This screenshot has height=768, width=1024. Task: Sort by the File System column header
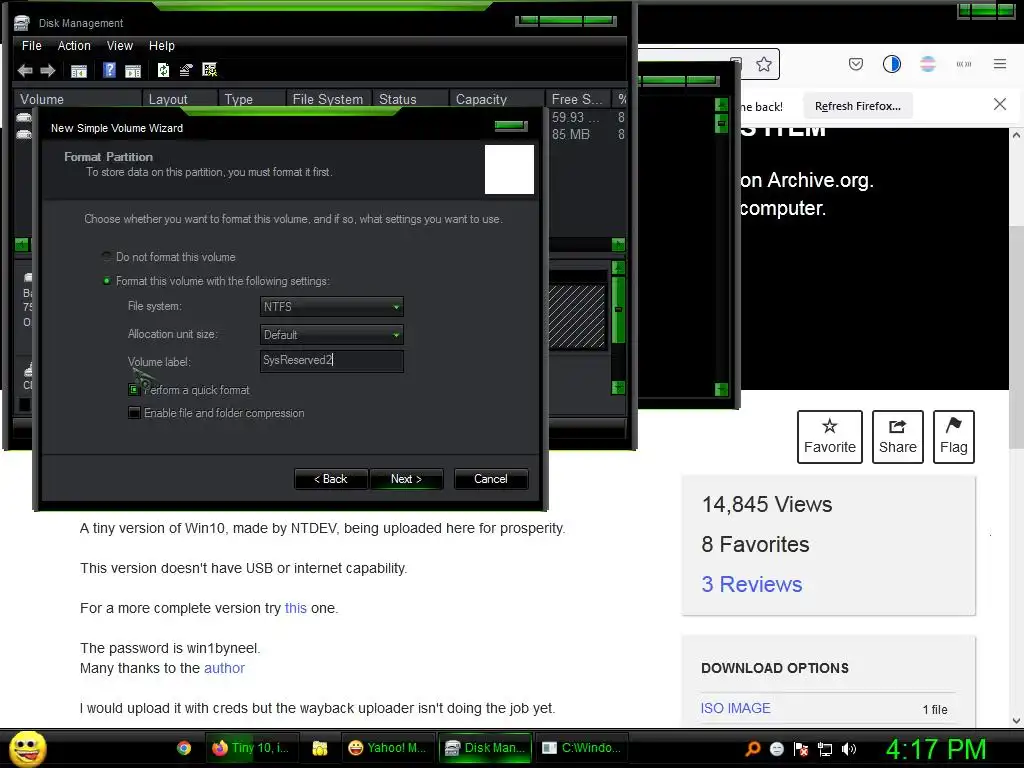pyautogui.click(x=328, y=99)
